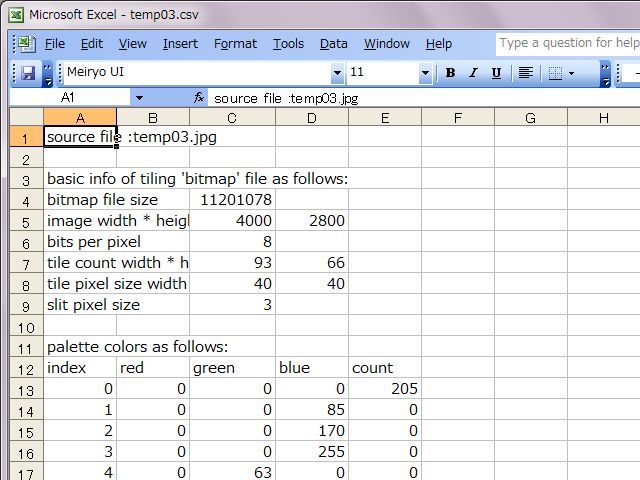Select cell with green value 63
The width and height of the screenshot is (640, 480).
[x=232, y=472]
